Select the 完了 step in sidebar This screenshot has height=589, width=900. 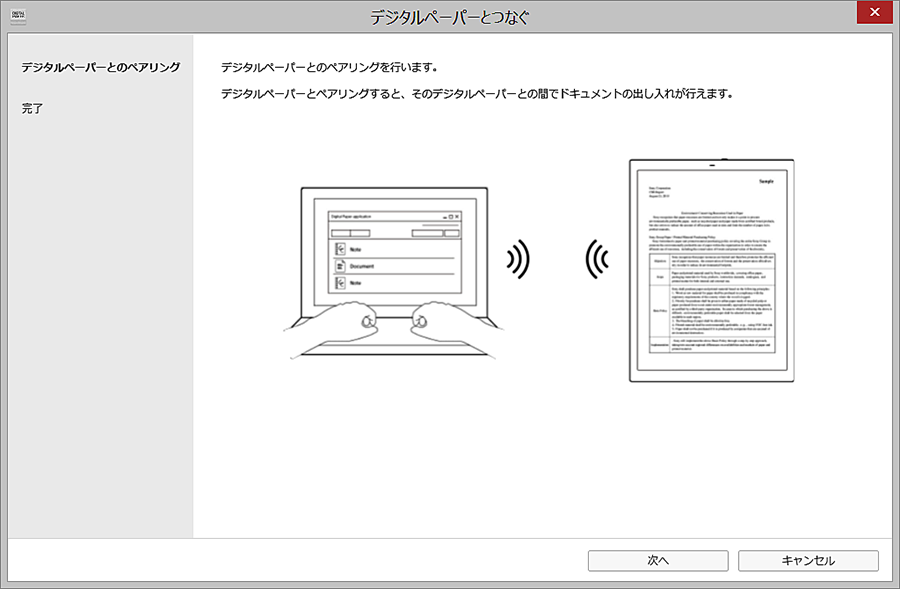pyautogui.click(x=33, y=107)
